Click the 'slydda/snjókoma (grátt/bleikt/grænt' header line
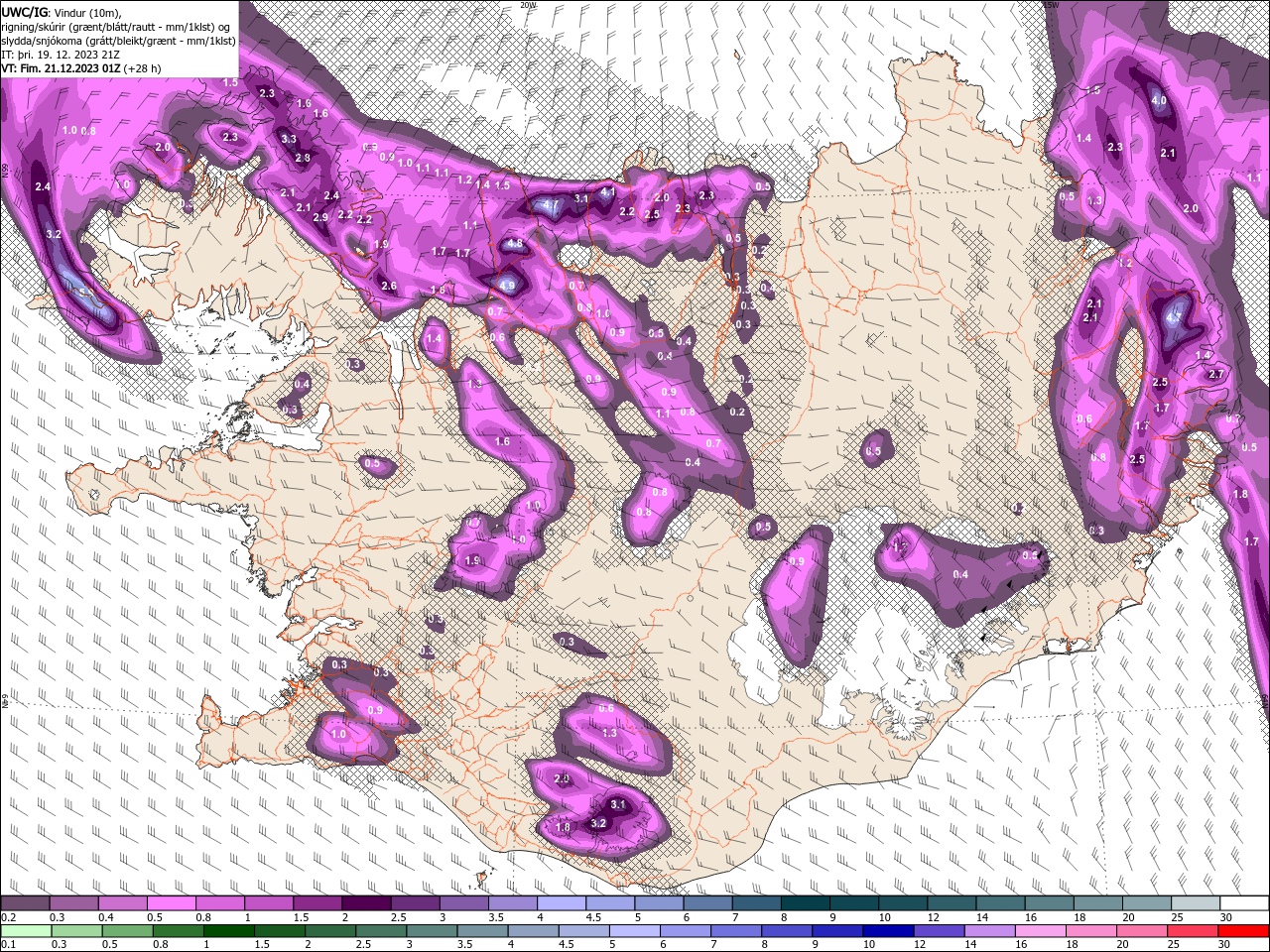 click(118, 40)
